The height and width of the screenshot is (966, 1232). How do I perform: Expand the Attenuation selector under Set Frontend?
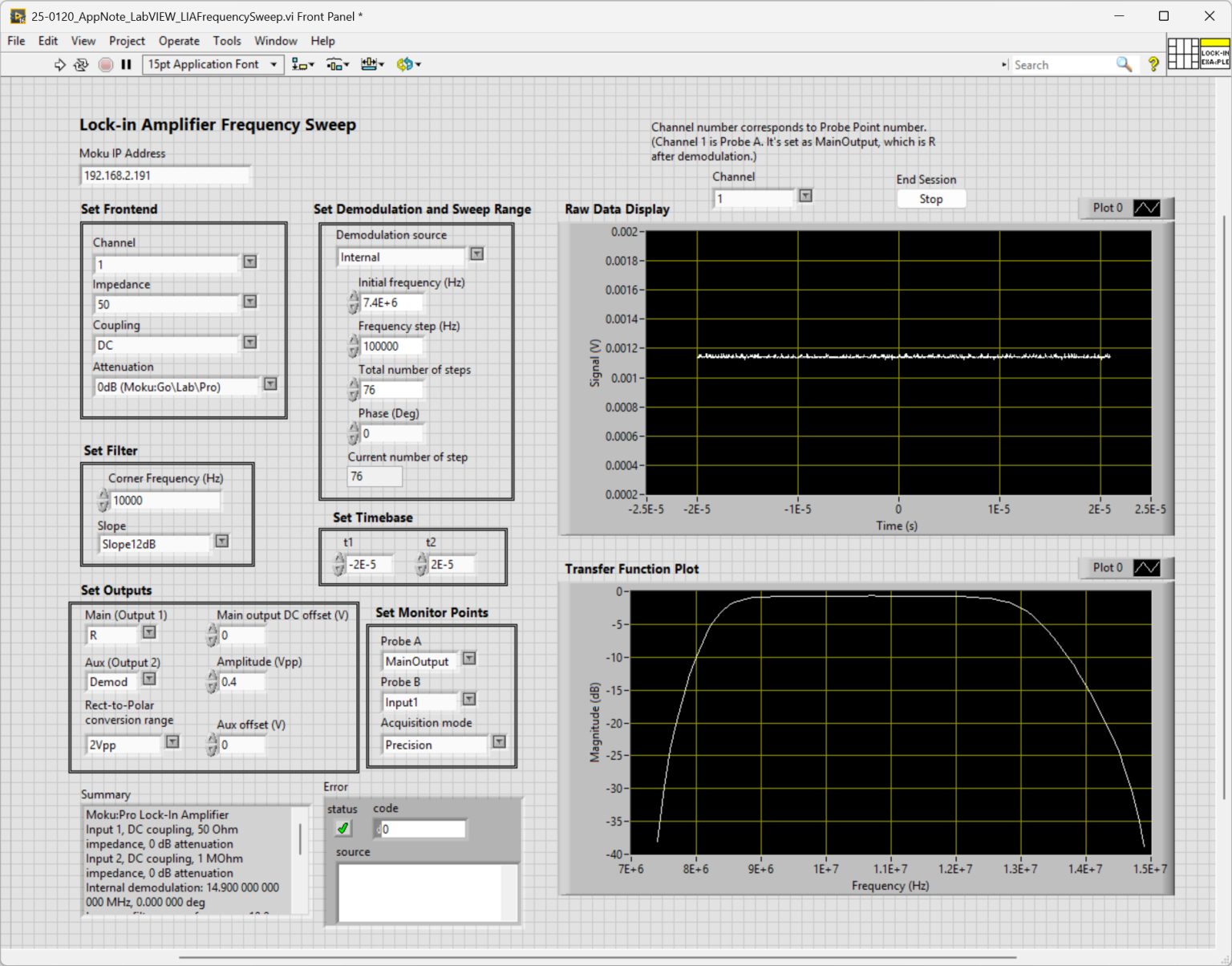coord(270,384)
